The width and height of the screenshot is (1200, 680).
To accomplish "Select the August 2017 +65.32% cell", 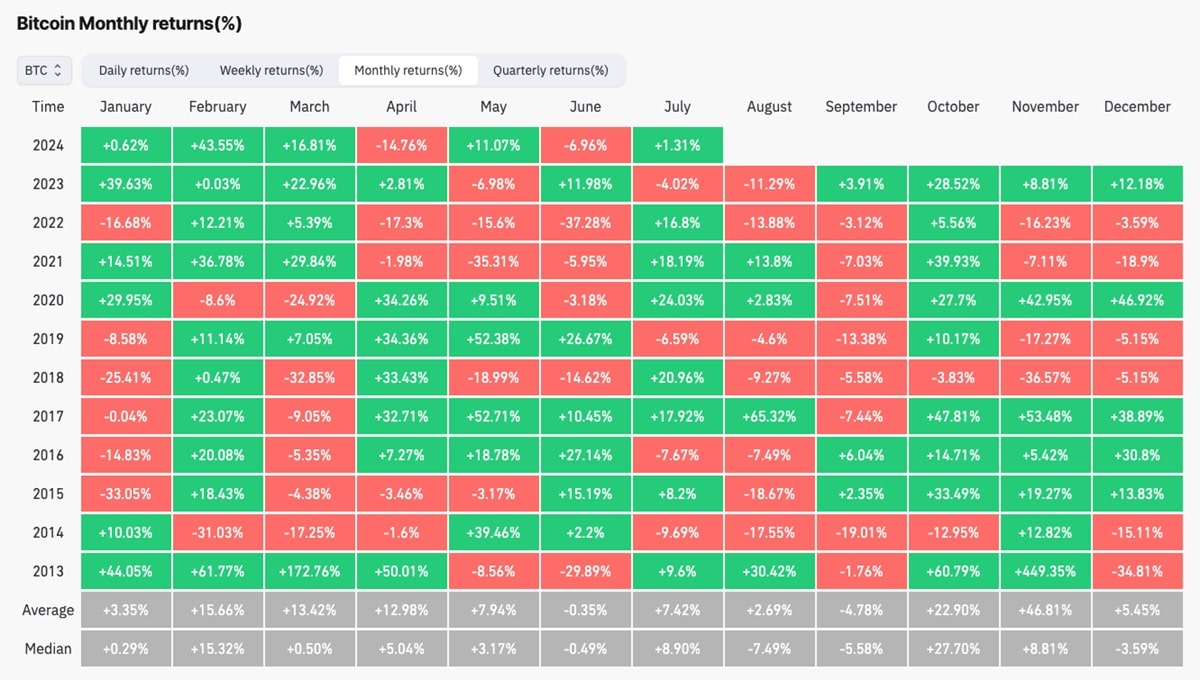I will 769,417.
